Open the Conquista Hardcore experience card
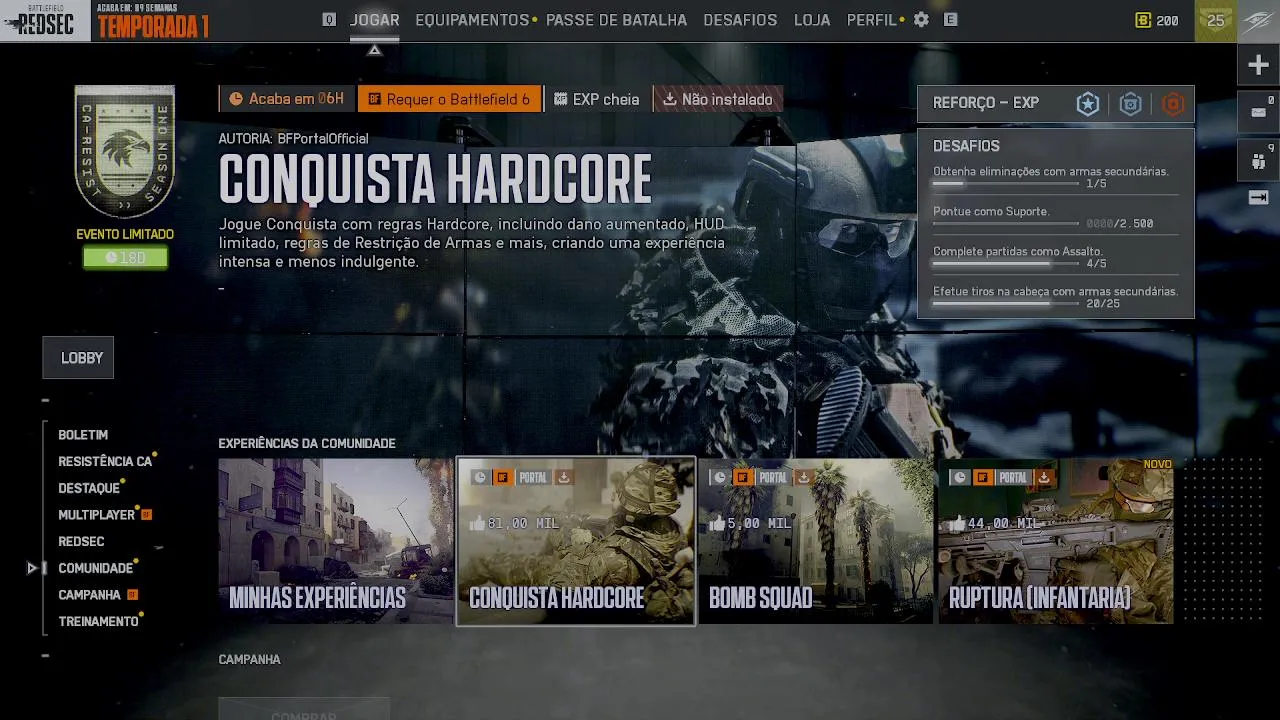The height and width of the screenshot is (720, 1280). point(576,541)
